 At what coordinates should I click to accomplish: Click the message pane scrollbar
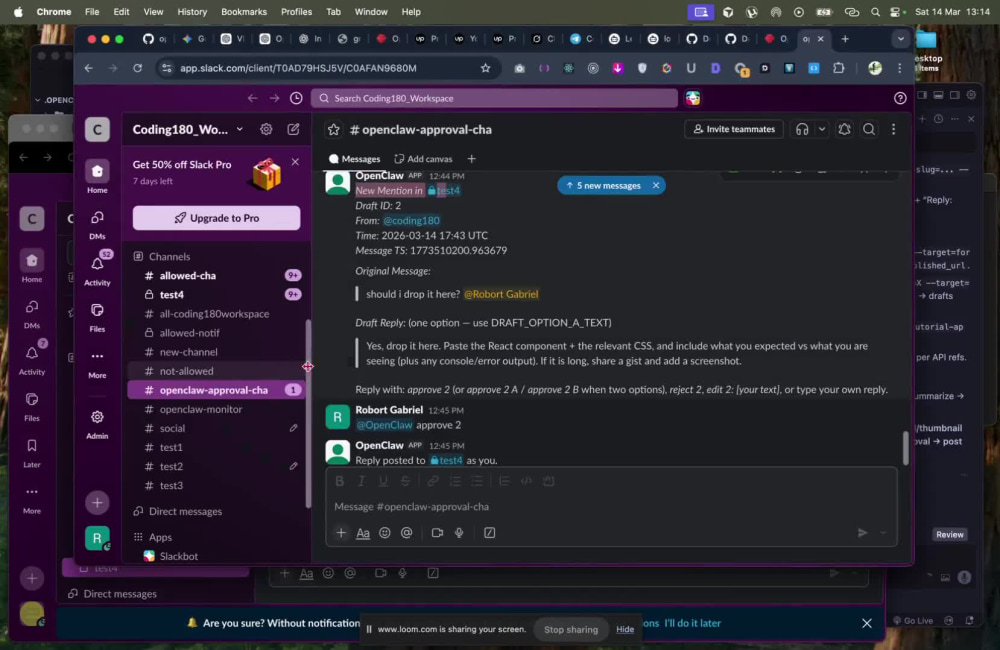pos(905,448)
